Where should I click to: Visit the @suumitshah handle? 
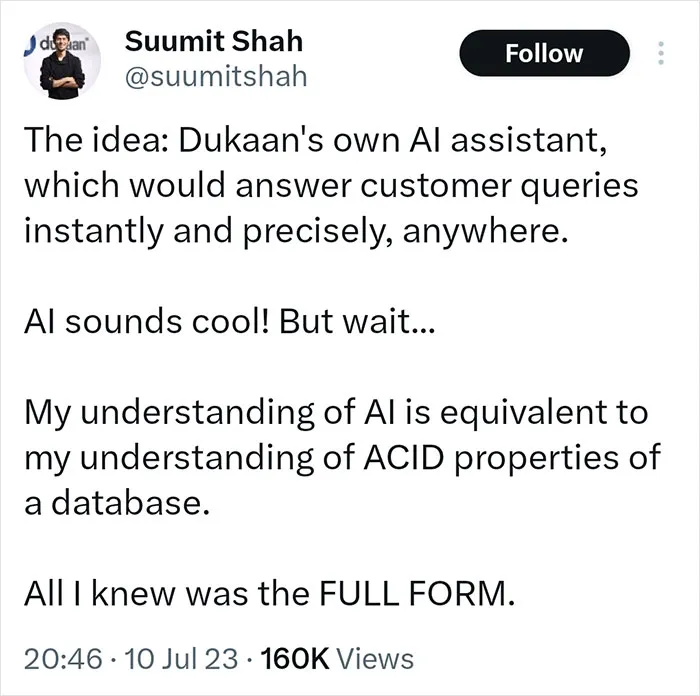tap(216, 76)
